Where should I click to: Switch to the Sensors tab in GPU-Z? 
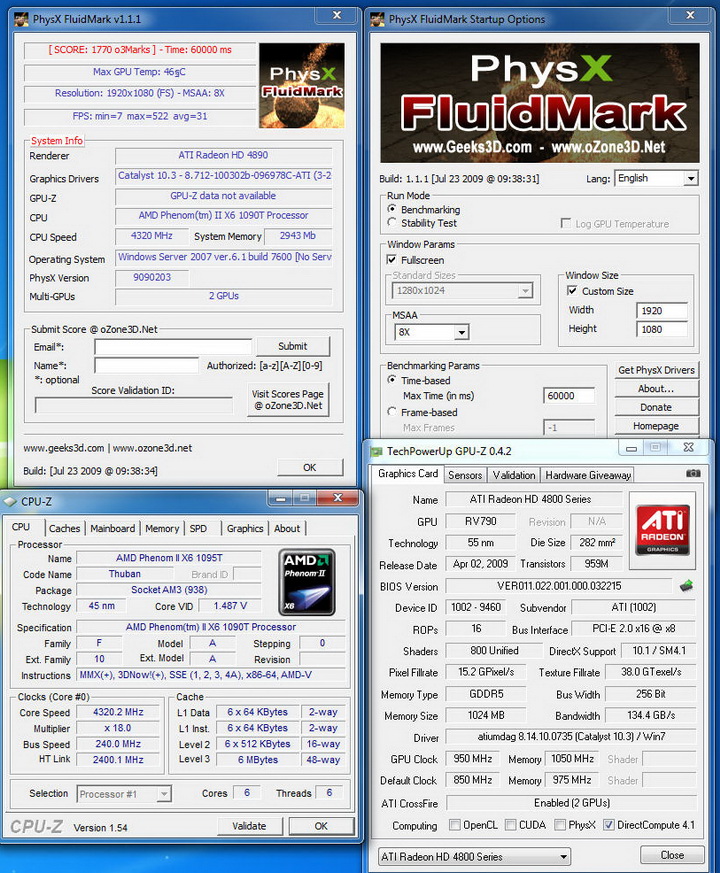pyautogui.click(x=465, y=475)
